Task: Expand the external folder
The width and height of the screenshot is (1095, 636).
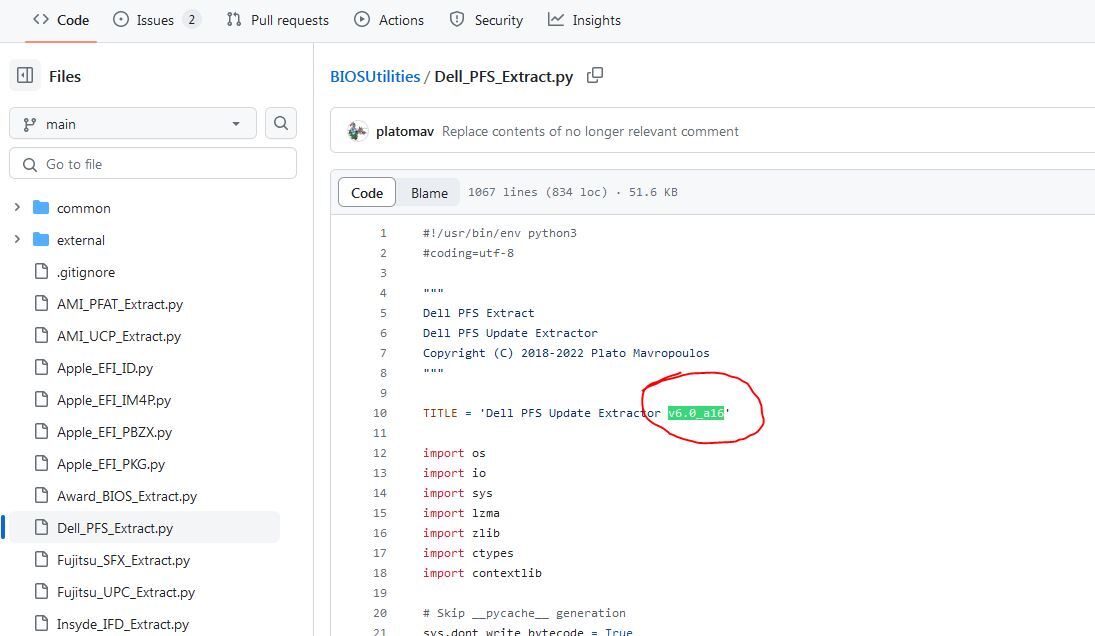Action: [17, 239]
